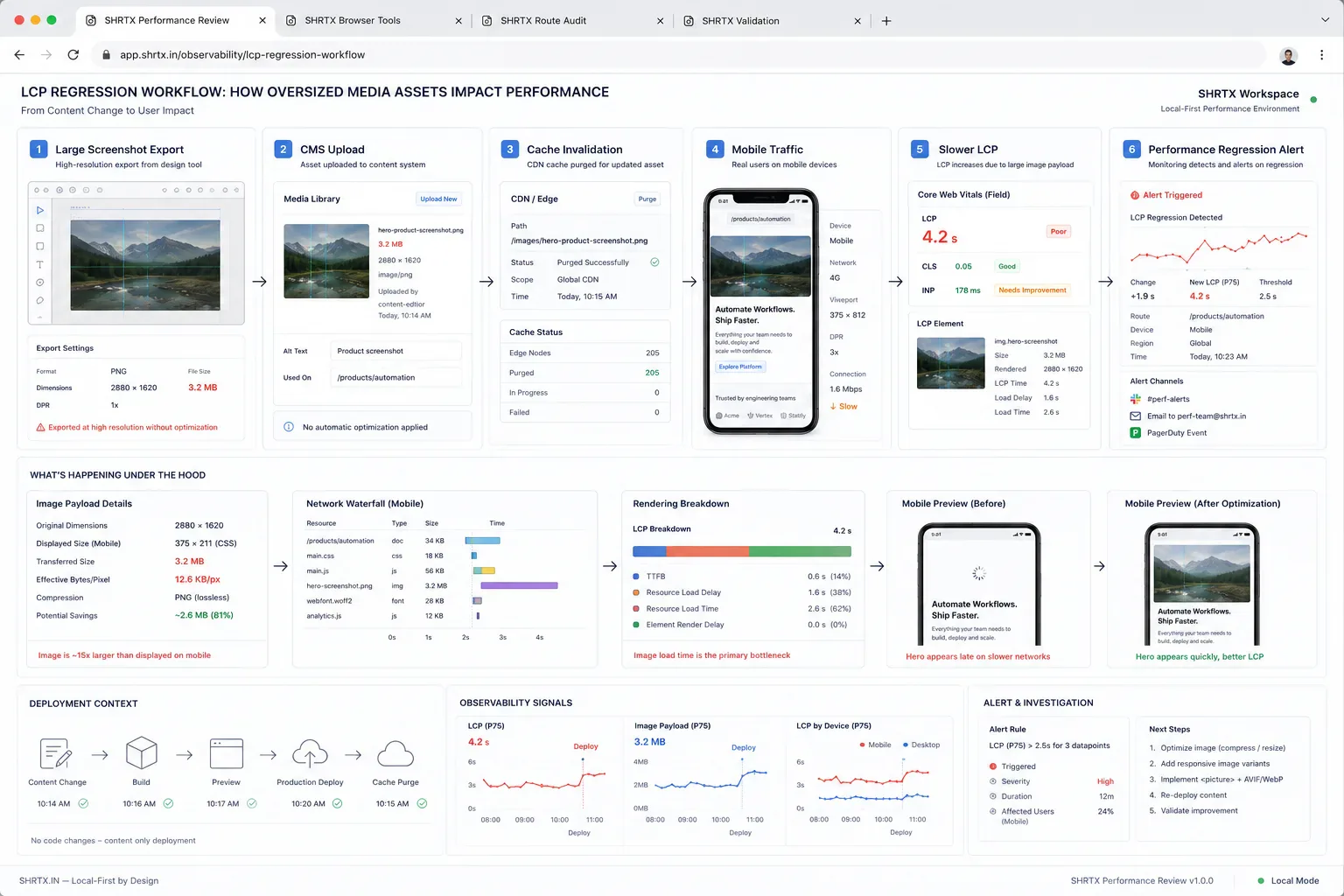Select the Affected Users indicator in Alert Rule
This screenshot has height=896, width=1344.
[993, 811]
